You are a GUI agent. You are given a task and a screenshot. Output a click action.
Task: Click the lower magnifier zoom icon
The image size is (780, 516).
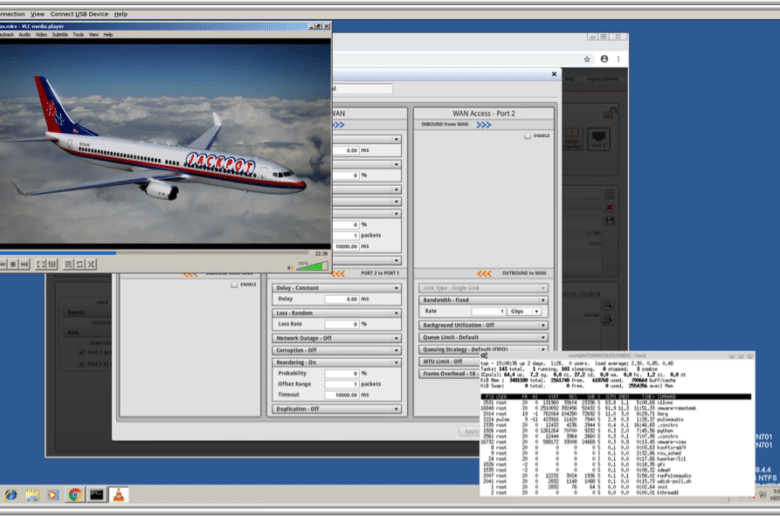pyautogui.click(x=608, y=319)
